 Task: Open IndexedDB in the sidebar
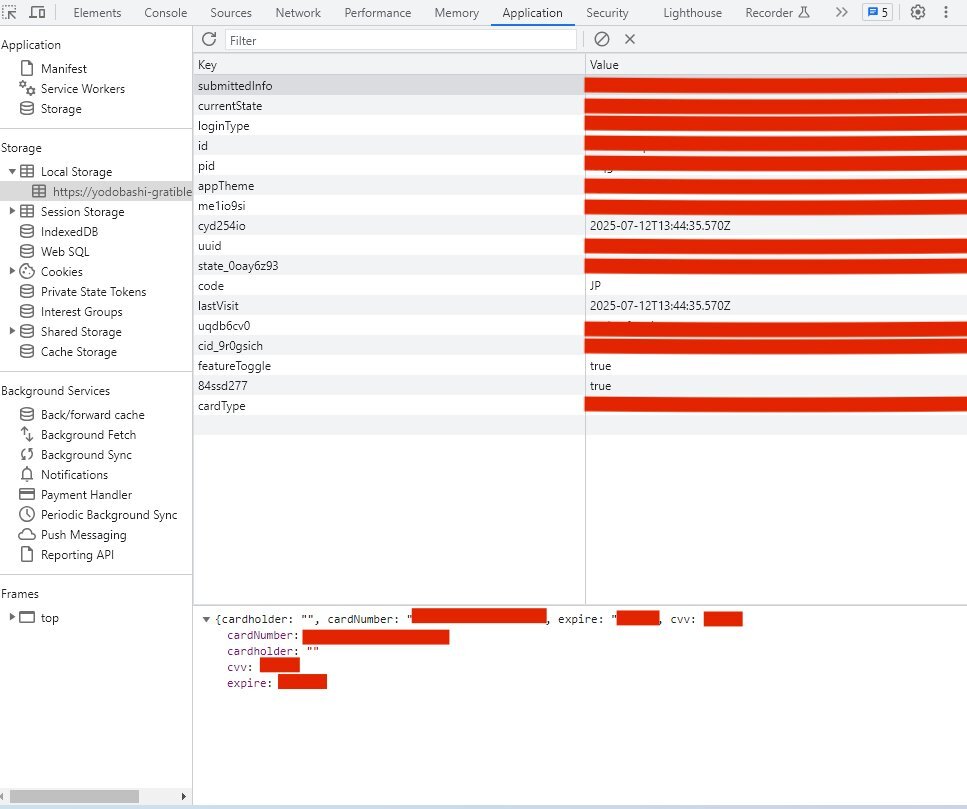[x=69, y=232]
